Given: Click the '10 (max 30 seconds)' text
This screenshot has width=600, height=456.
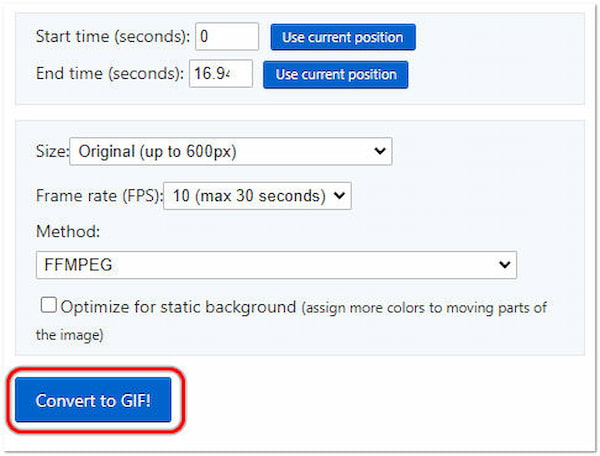Looking at the screenshot, I should point(248,195).
